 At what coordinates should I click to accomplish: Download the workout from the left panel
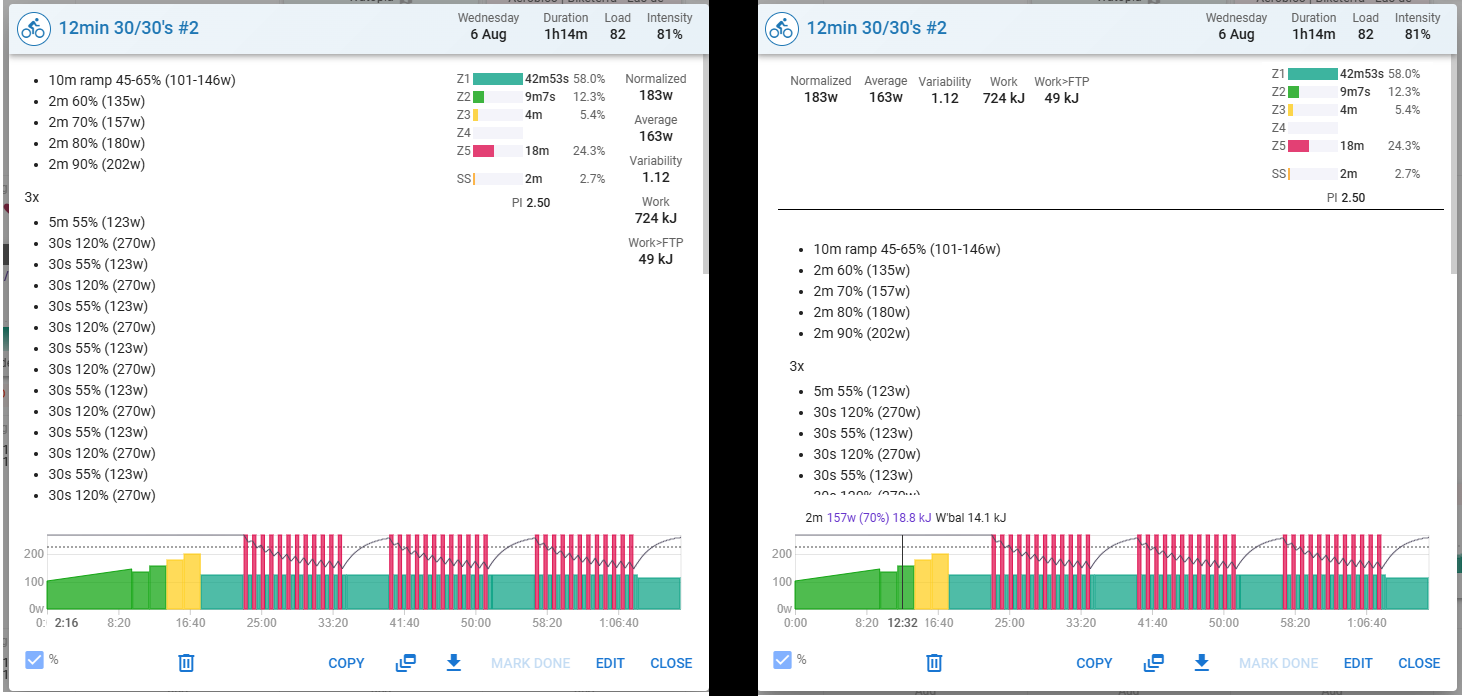454,663
